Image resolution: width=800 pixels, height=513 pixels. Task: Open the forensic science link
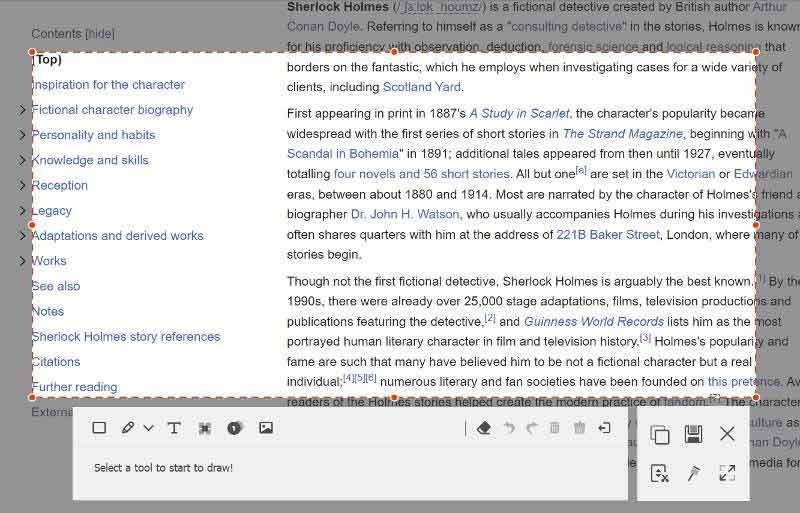[x=593, y=47]
